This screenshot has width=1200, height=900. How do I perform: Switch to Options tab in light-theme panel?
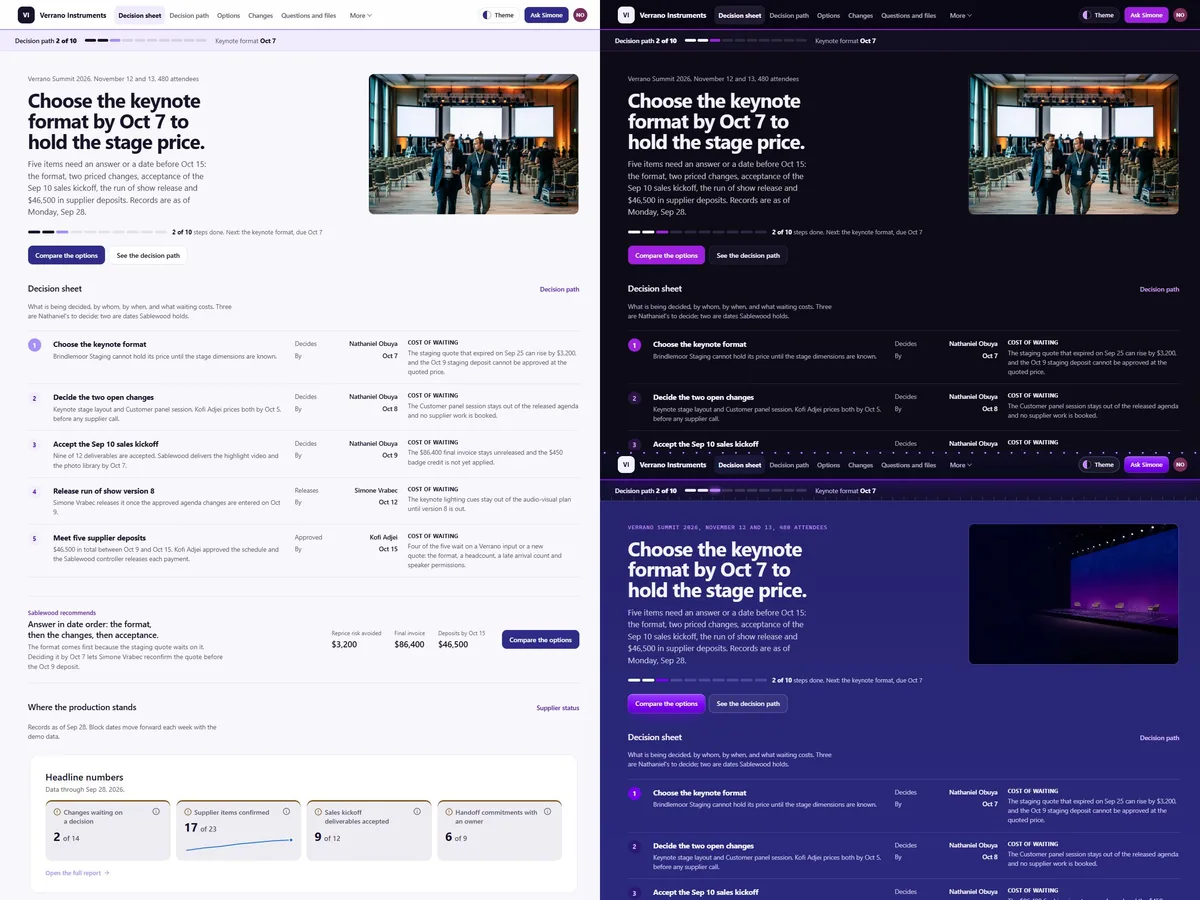(x=228, y=15)
